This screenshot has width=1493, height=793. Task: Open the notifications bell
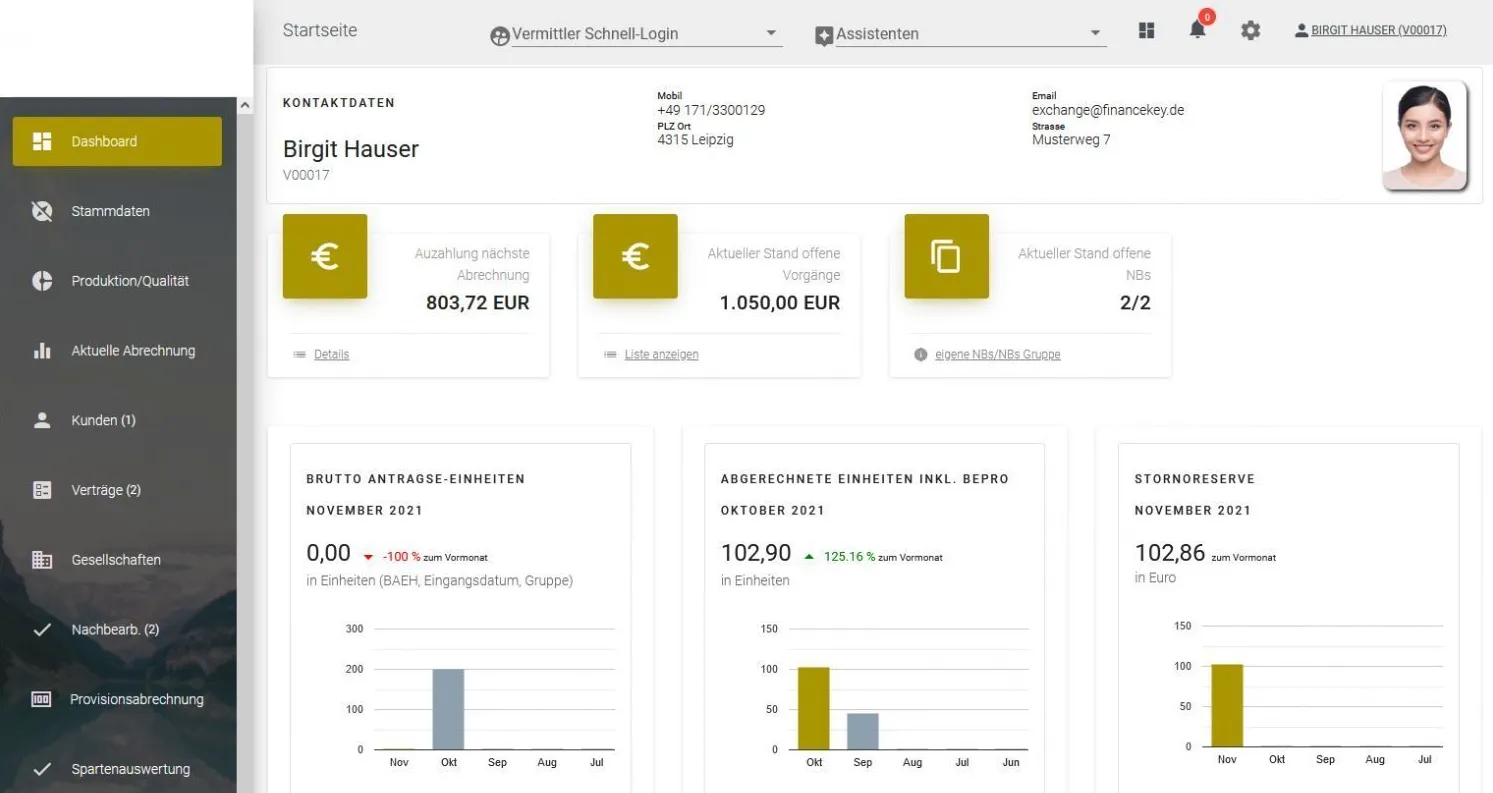(x=1197, y=30)
